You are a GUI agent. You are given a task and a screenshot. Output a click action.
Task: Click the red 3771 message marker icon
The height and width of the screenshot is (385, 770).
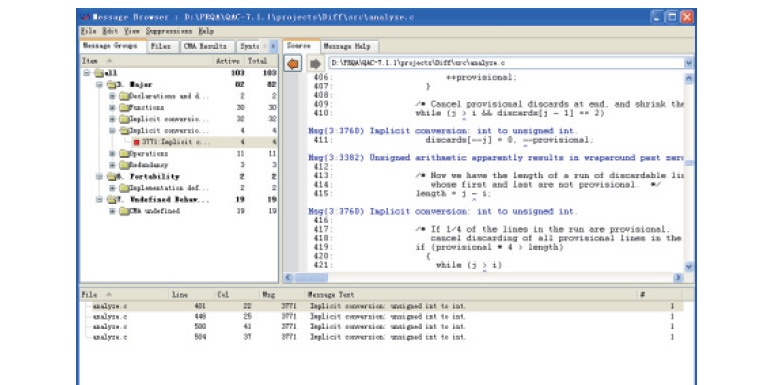(x=137, y=142)
